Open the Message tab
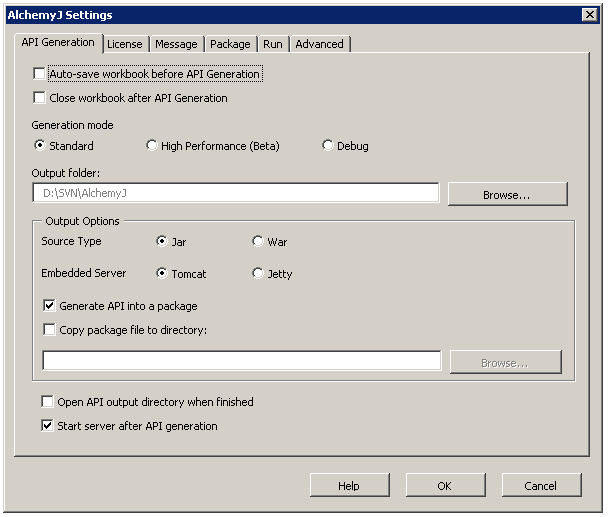 pos(176,44)
